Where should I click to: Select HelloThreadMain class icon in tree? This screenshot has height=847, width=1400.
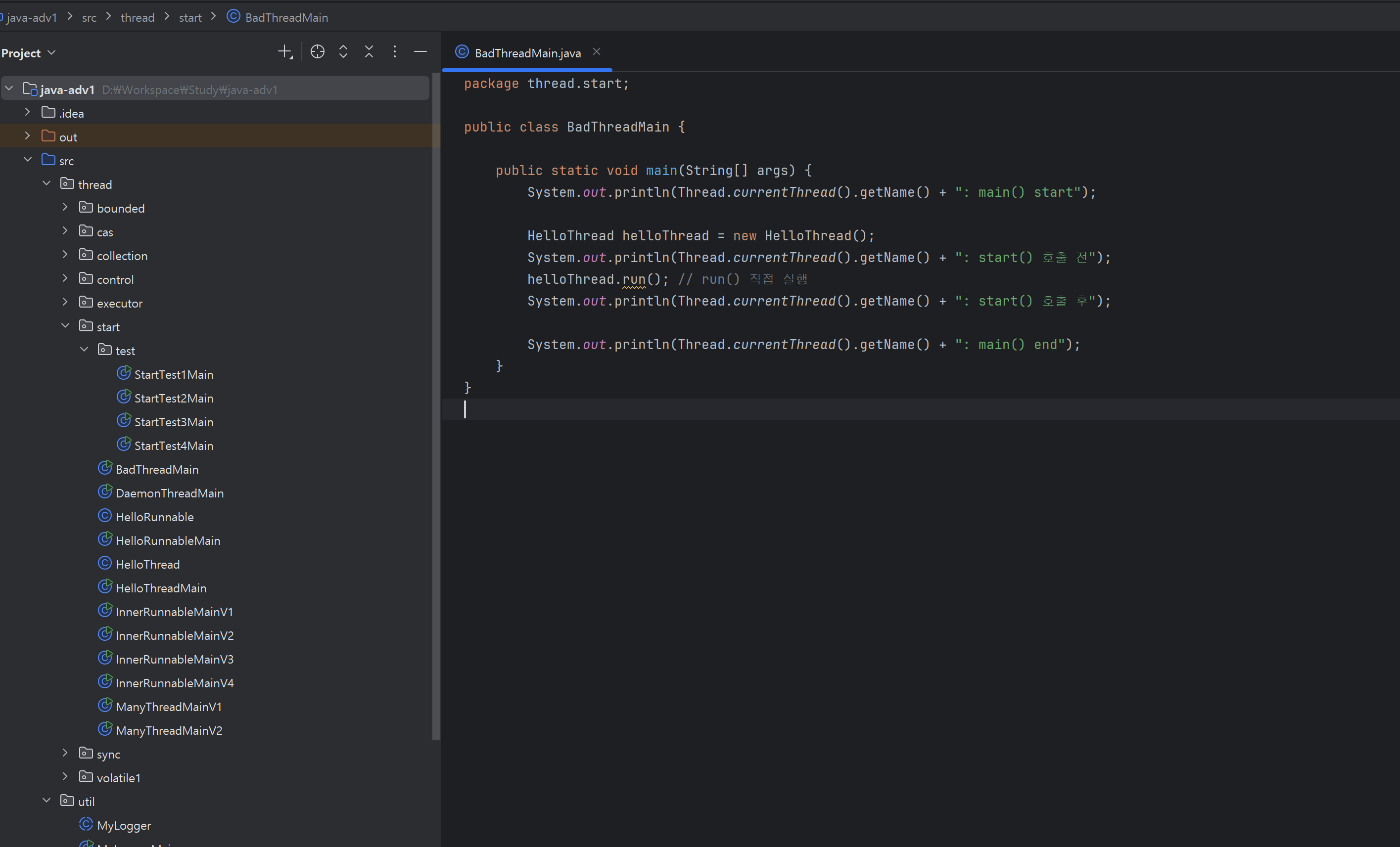click(105, 587)
